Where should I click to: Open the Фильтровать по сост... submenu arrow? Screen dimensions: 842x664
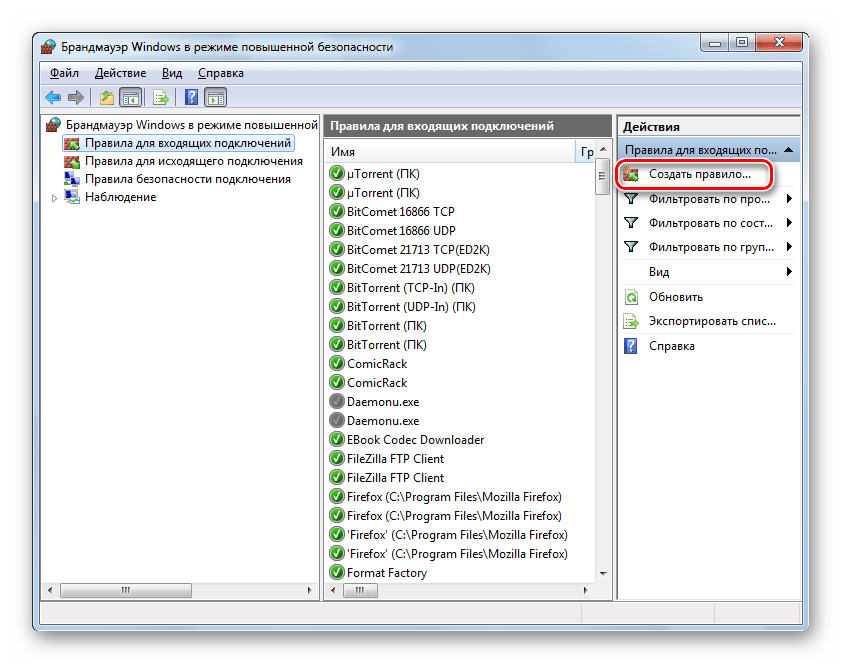point(789,223)
